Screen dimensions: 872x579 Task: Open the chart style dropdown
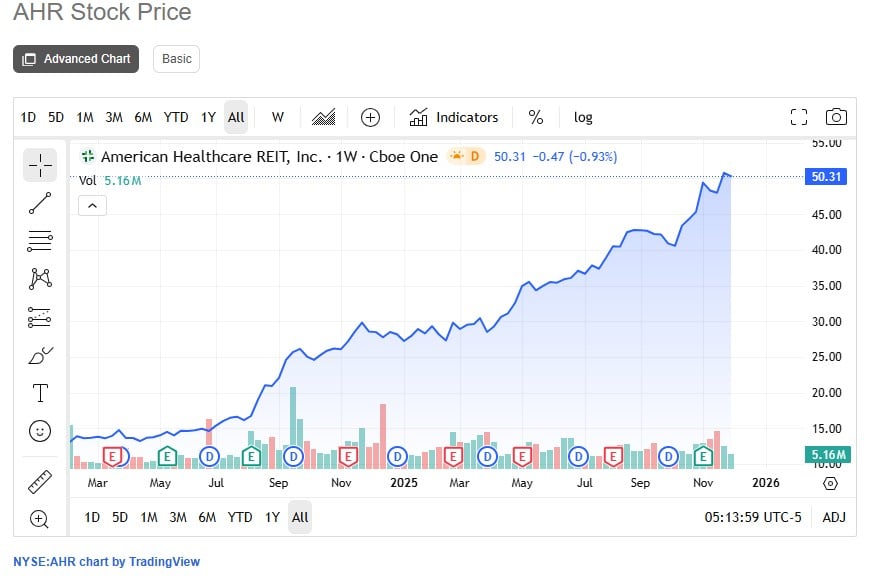323,117
